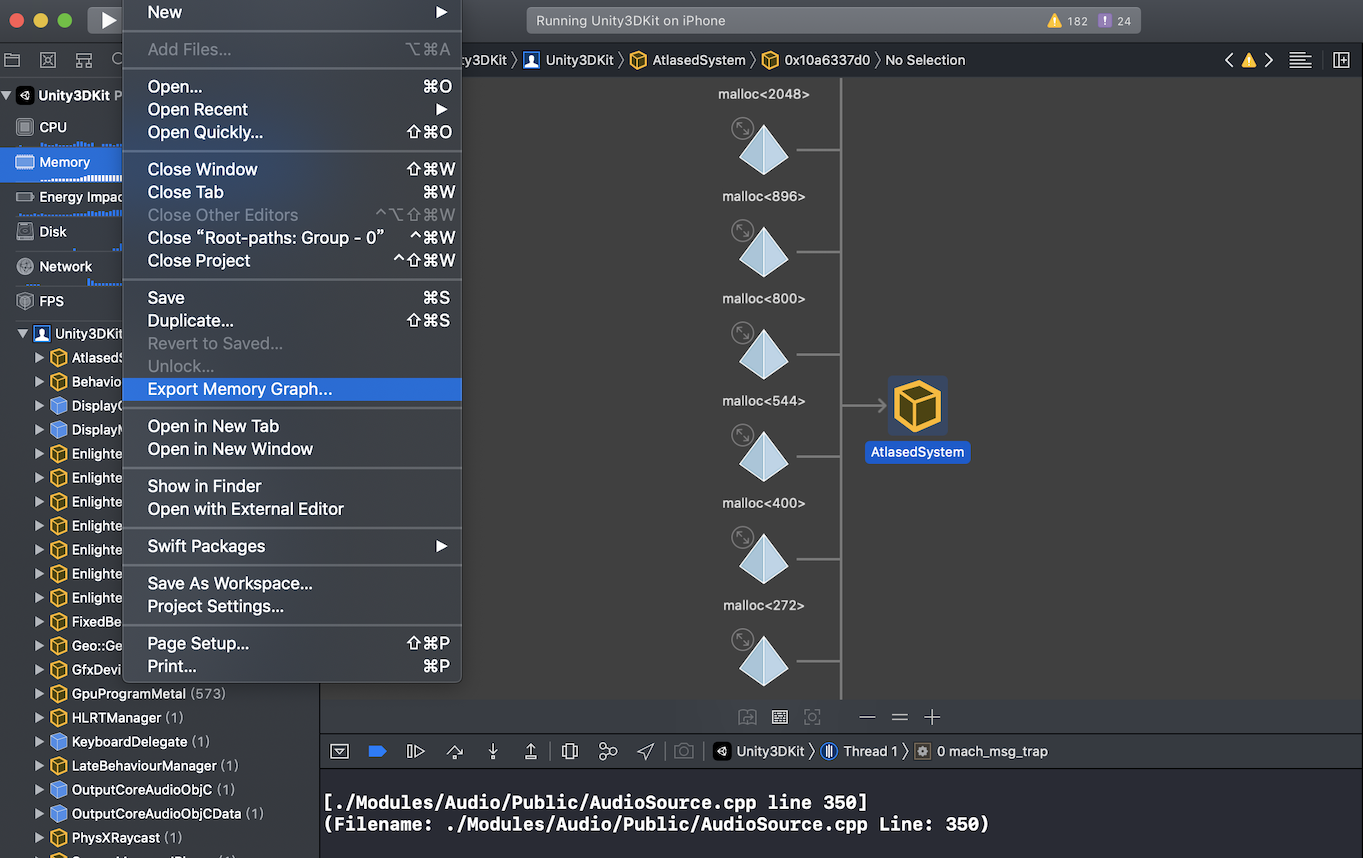
Task: Expand GpuProgramMetal (573) tree row
Action: coord(40,693)
